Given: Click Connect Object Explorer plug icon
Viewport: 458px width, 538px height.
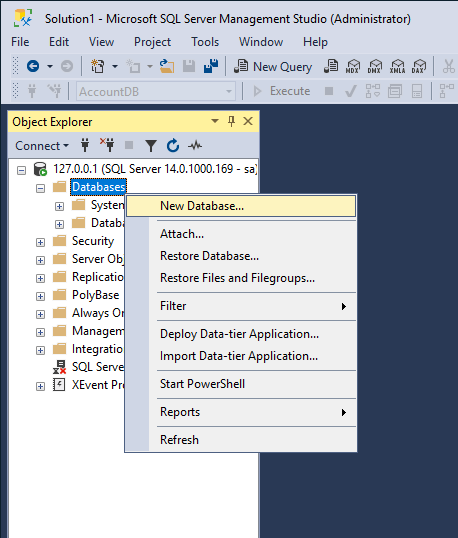Looking at the screenshot, I should pyautogui.click(x=85, y=145).
